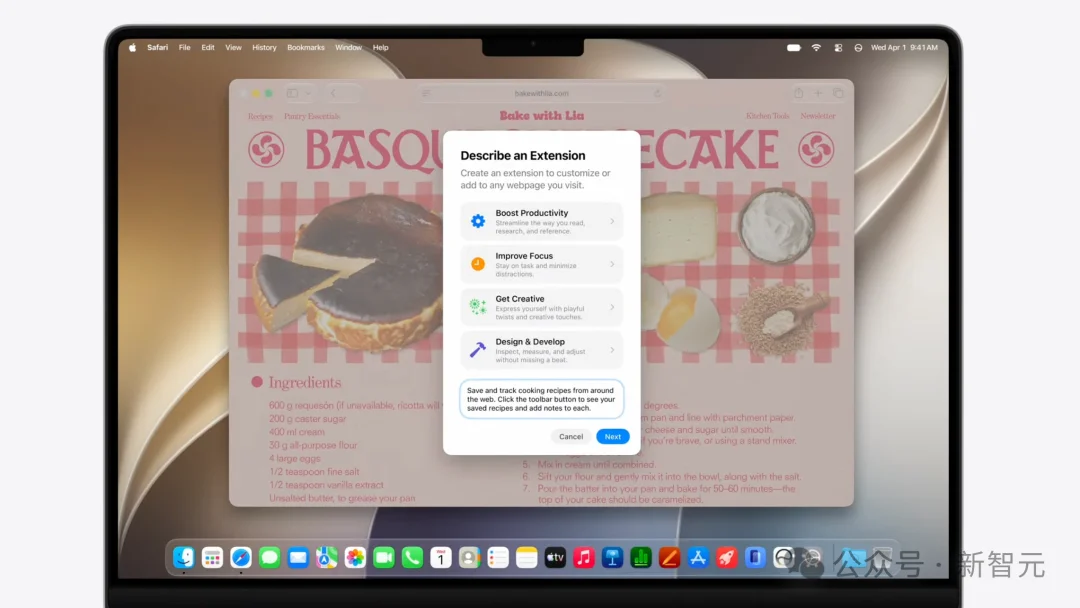The height and width of the screenshot is (608, 1080).
Task: Launch Messages app in the dock
Action: (269, 557)
